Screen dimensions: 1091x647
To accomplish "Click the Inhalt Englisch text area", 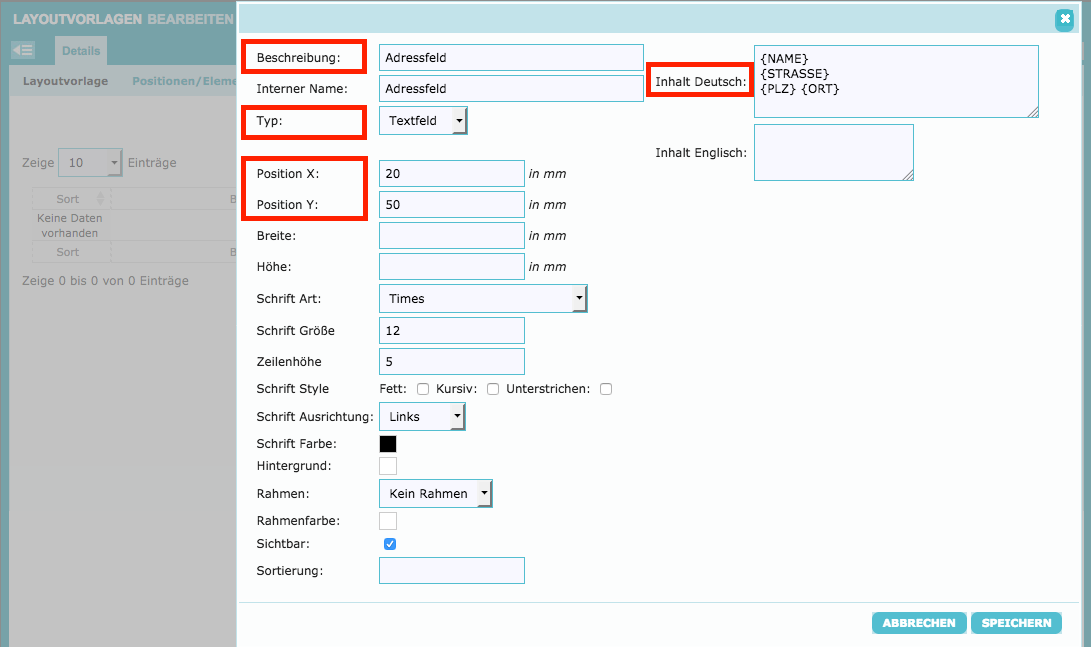I will (833, 152).
